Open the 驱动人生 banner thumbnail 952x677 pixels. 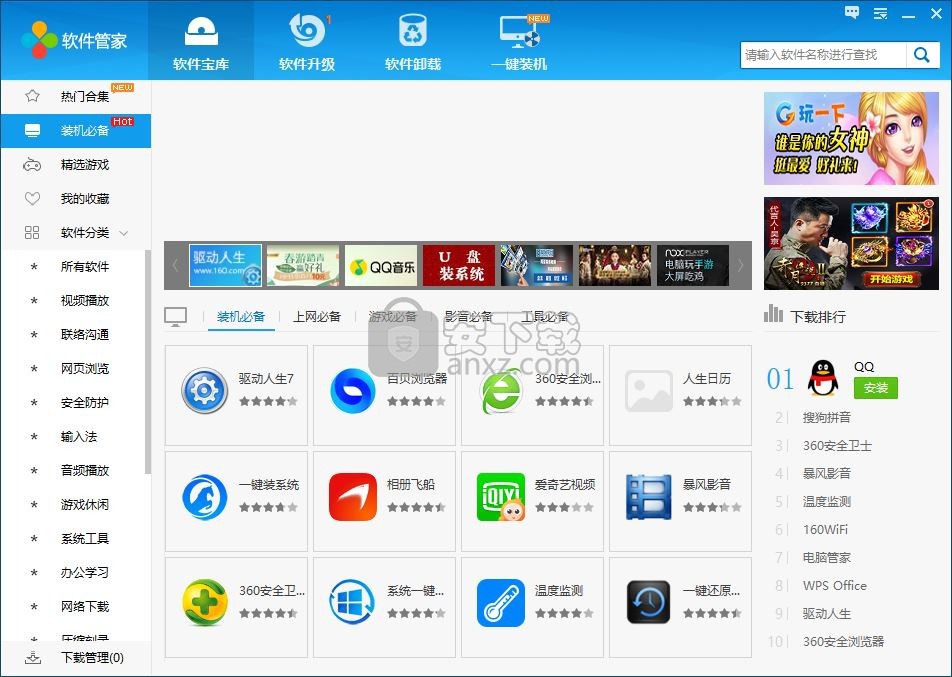[225, 265]
